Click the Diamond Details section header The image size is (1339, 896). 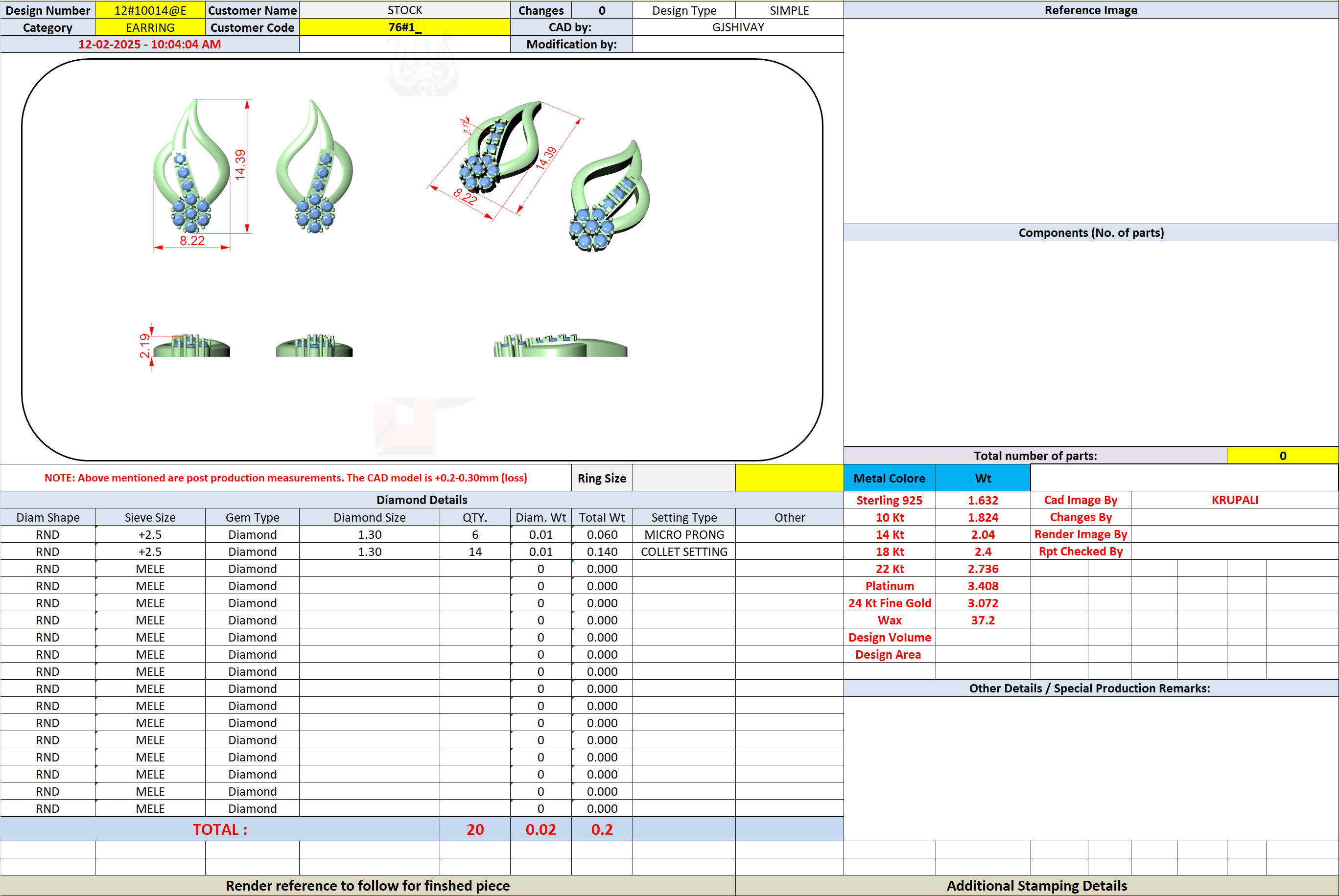[x=422, y=500]
